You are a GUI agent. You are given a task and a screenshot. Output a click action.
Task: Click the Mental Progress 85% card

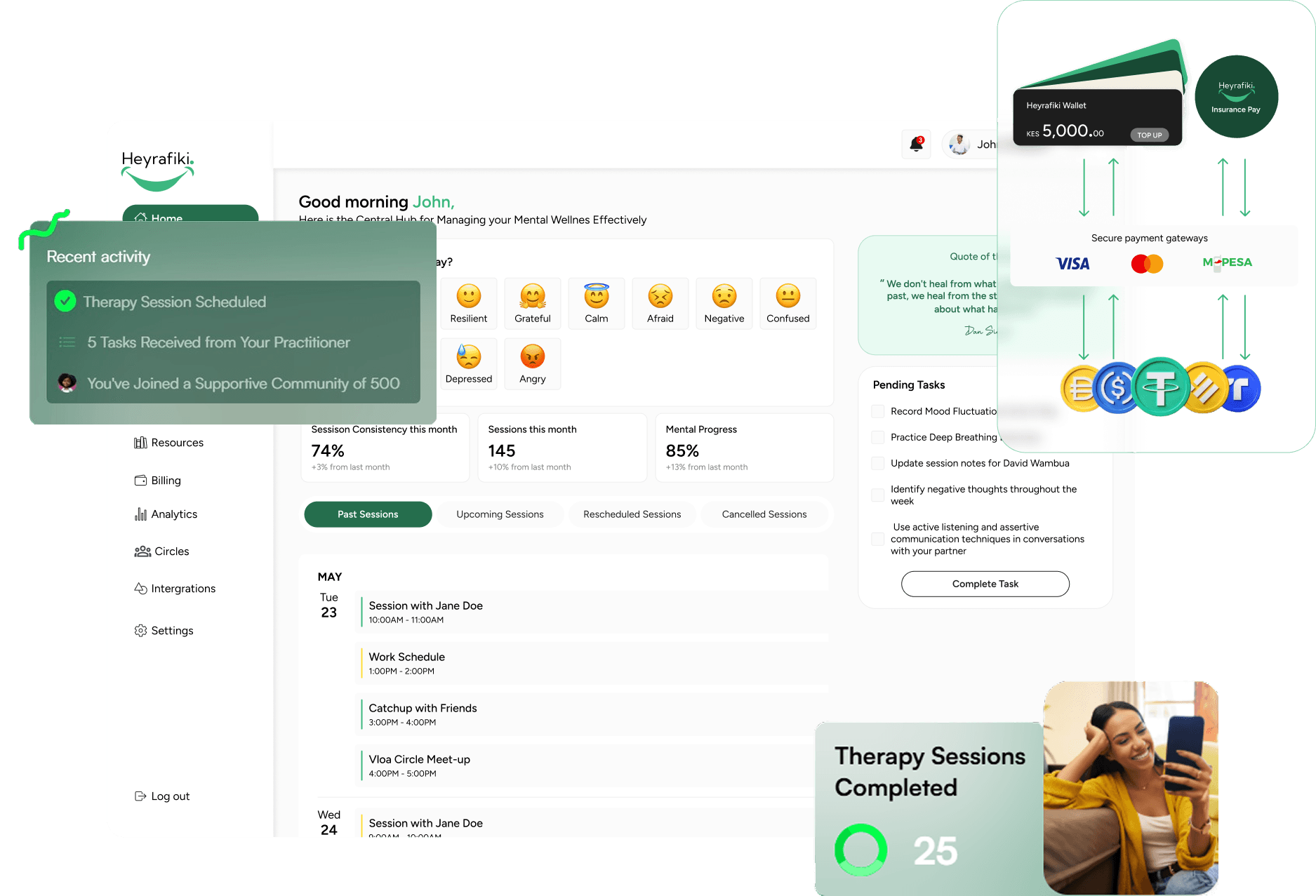745,448
